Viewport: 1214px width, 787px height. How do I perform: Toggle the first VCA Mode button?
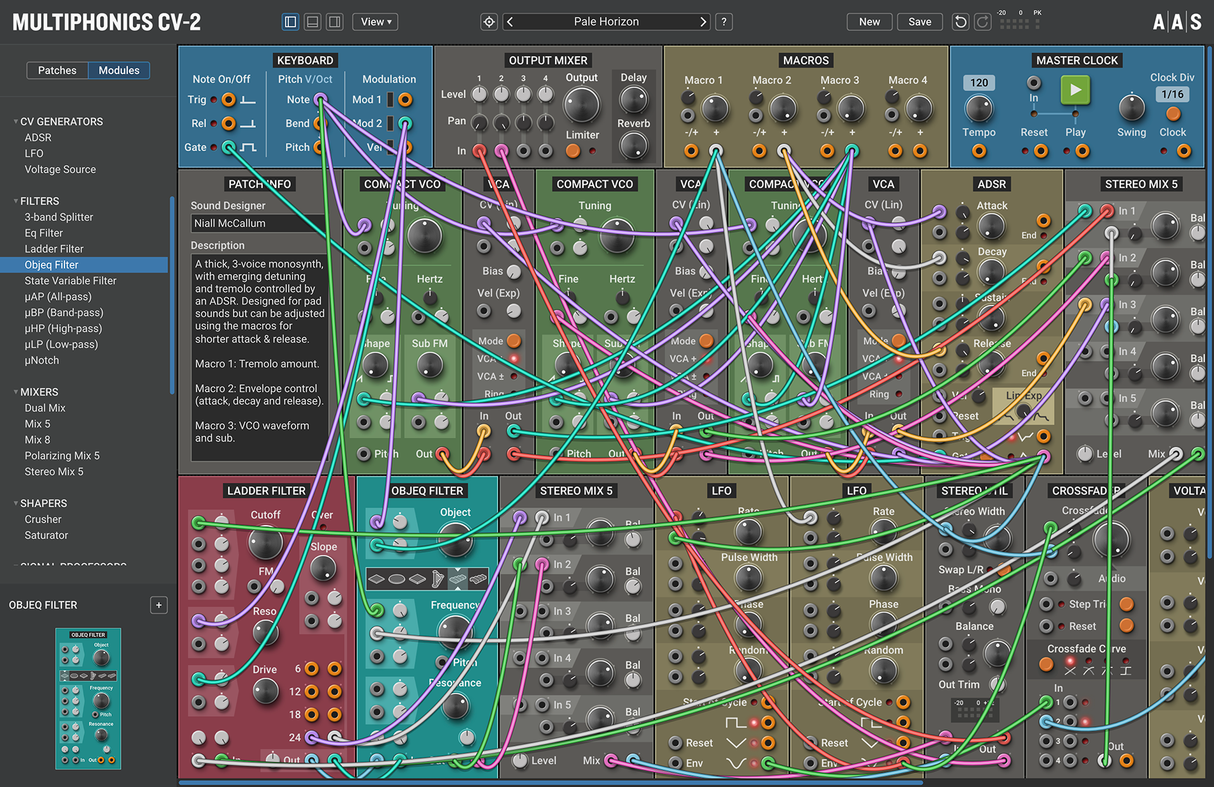pyautogui.click(x=514, y=341)
